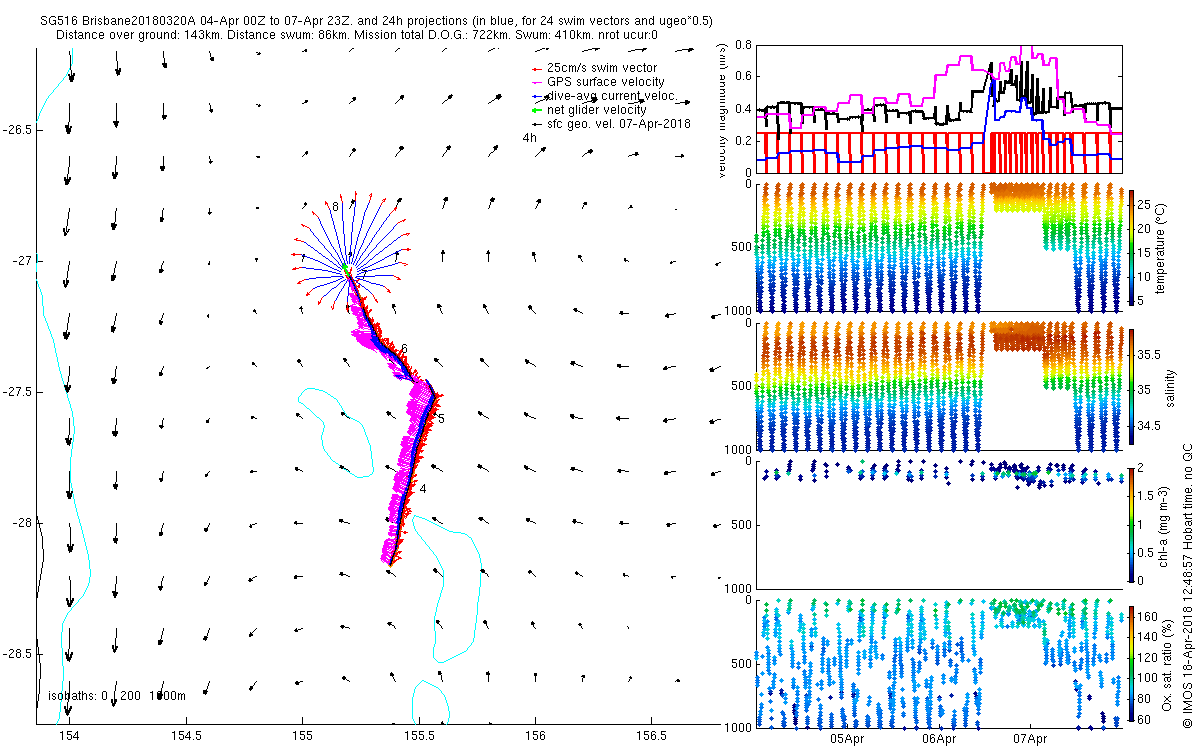The image size is (1200, 750).
Task: Click the -26.5 latitude tick label
Action: 17,130
